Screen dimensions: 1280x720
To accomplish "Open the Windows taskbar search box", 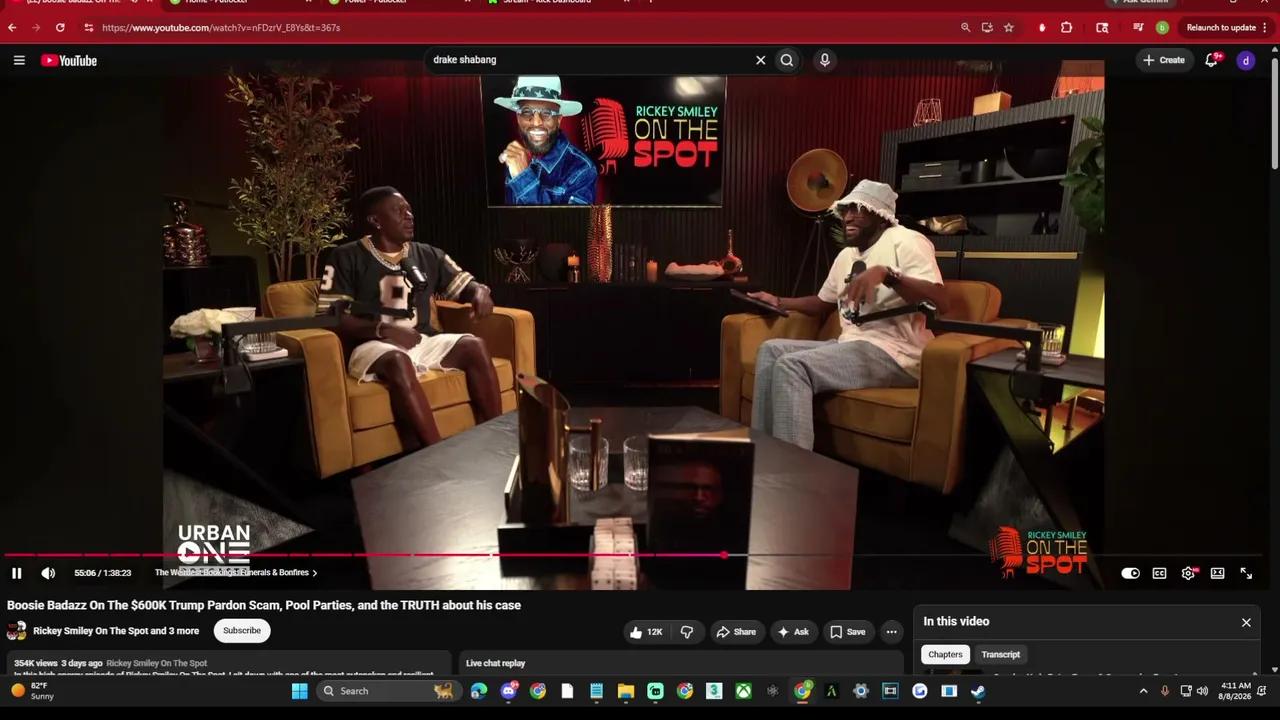I will [x=387, y=691].
